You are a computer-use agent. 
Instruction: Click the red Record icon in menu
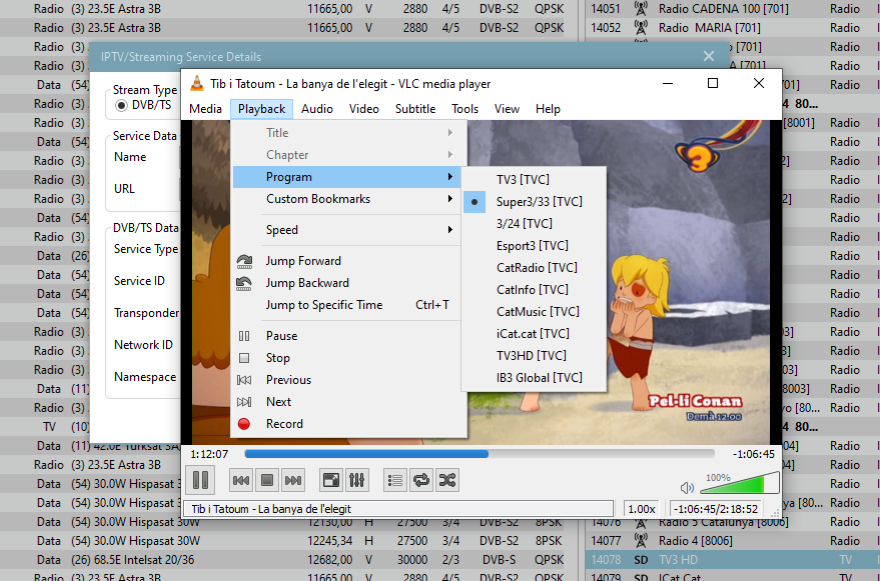coord(244,424)
